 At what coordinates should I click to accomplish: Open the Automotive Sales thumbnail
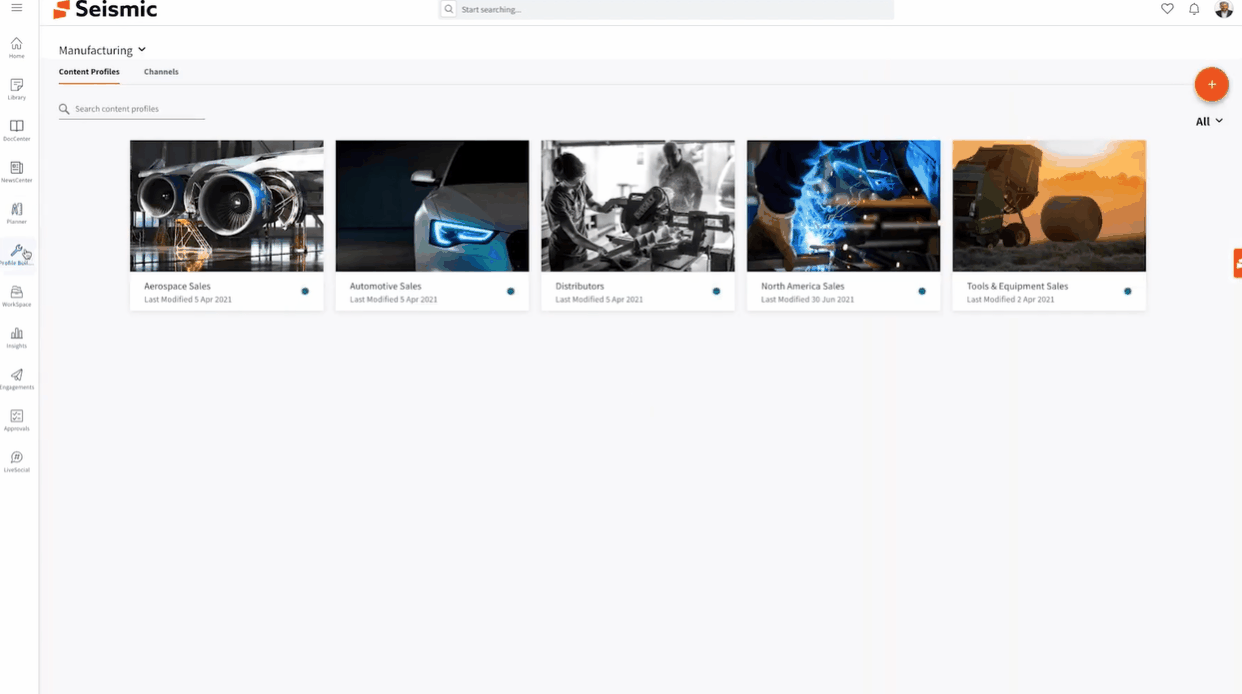click(432, 206)
